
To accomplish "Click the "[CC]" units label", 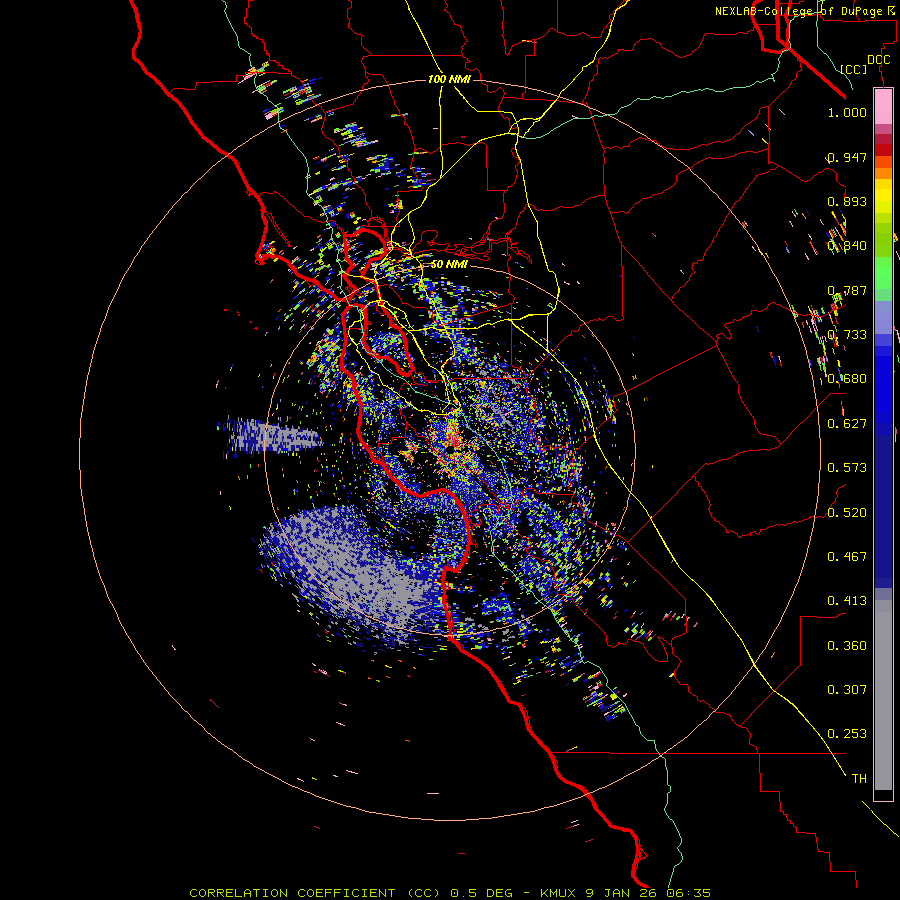I will point(854,69).
